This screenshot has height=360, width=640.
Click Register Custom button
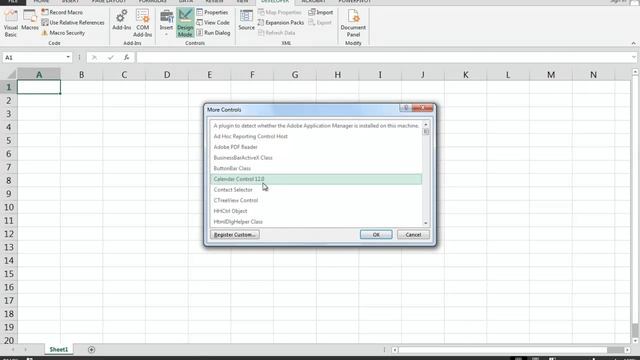pyautogui.click(x=235, y=235)
